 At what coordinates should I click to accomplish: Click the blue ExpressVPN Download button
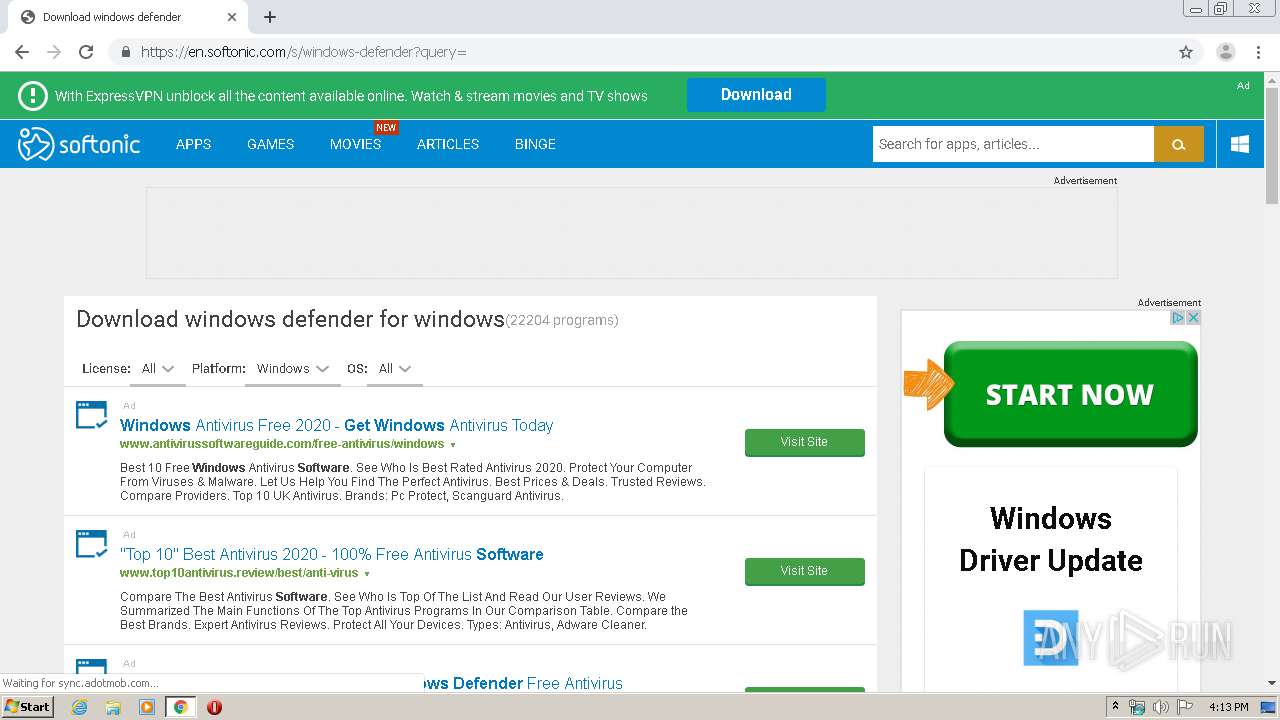click(x=756, y=95)
